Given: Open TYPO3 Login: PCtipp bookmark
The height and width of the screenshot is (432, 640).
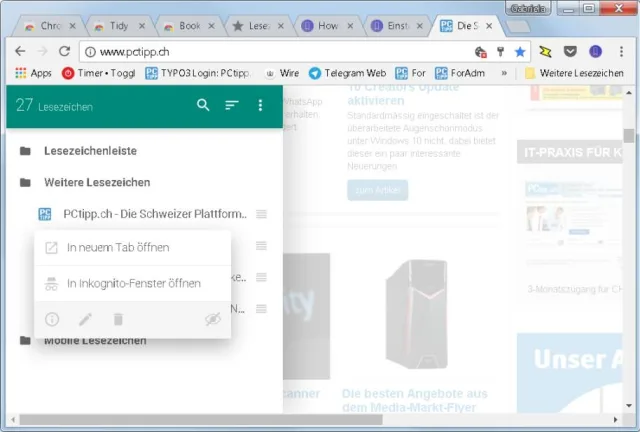Looking at the screenshot, I should [x=198, y=73].
